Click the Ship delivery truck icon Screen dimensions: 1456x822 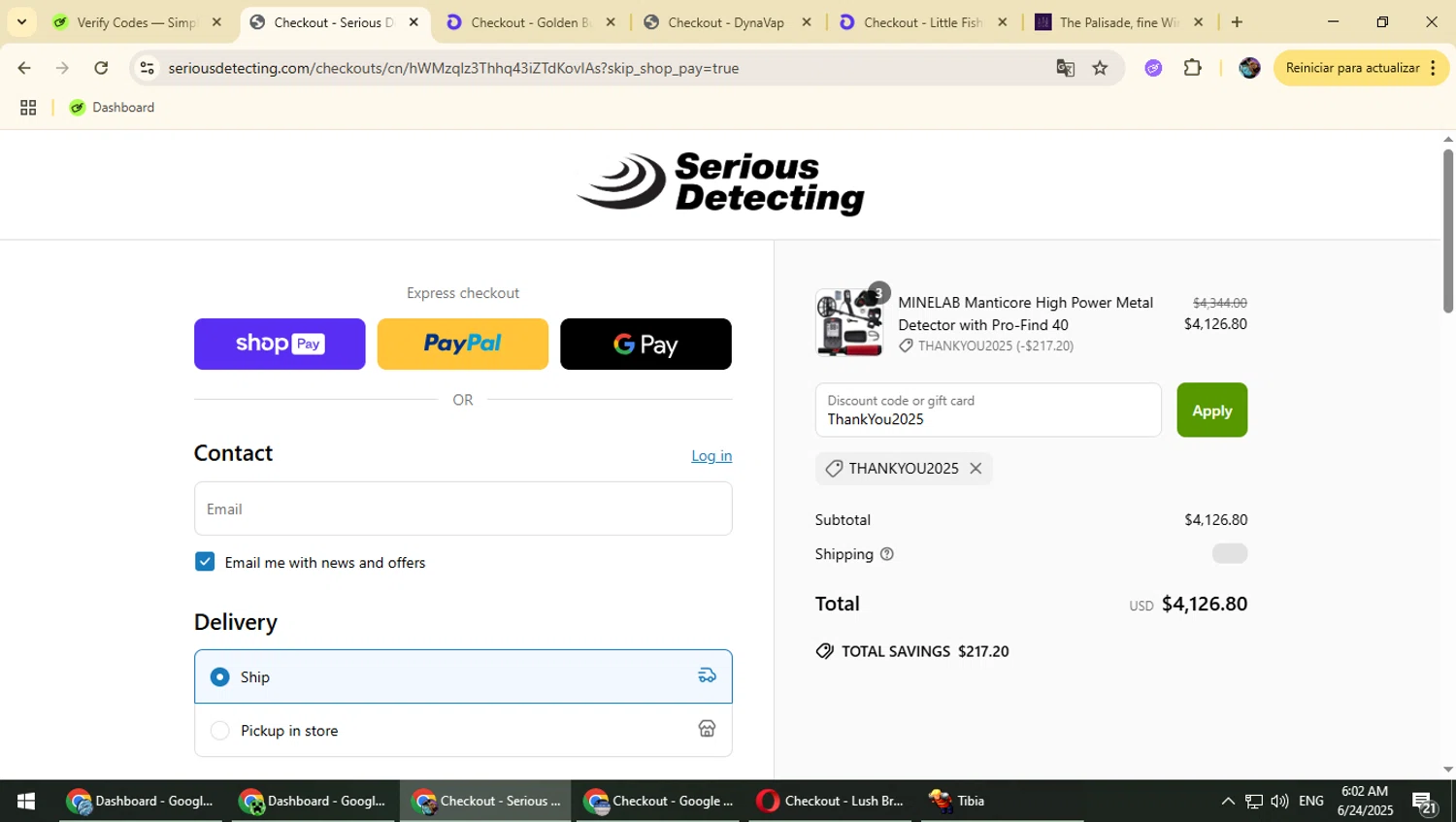click(x=707, y=676)
